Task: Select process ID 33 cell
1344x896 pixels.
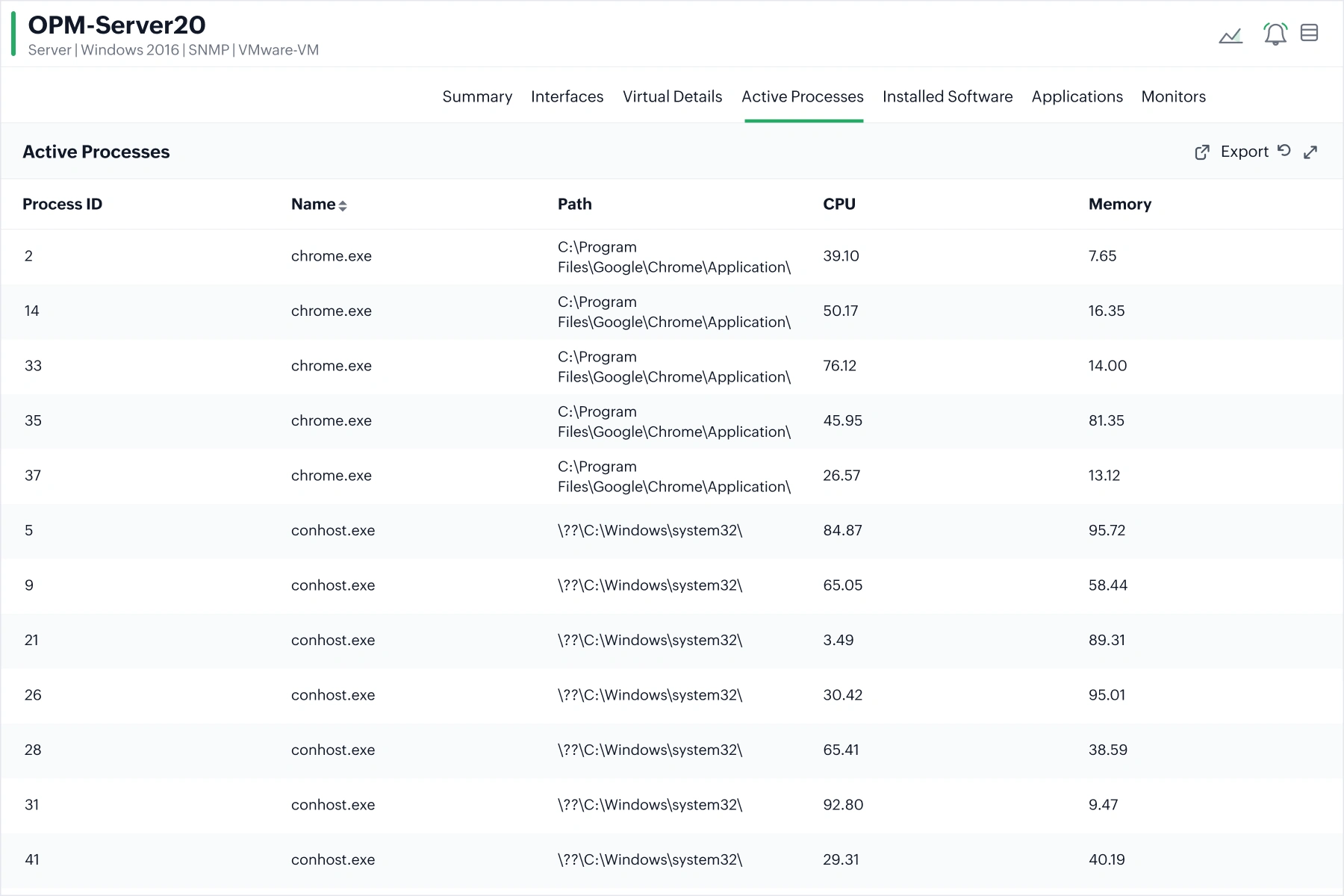Action: 33,366
